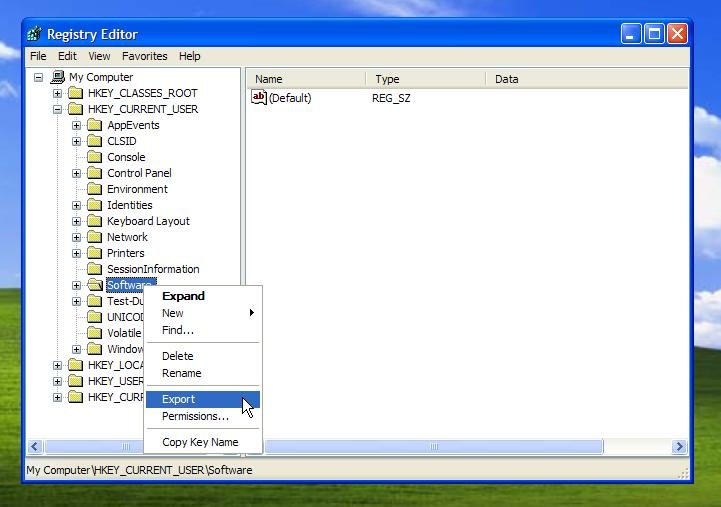
Task: Click the HKEY_CLASSES_ROOT folder icon
Action: [75, 93]
